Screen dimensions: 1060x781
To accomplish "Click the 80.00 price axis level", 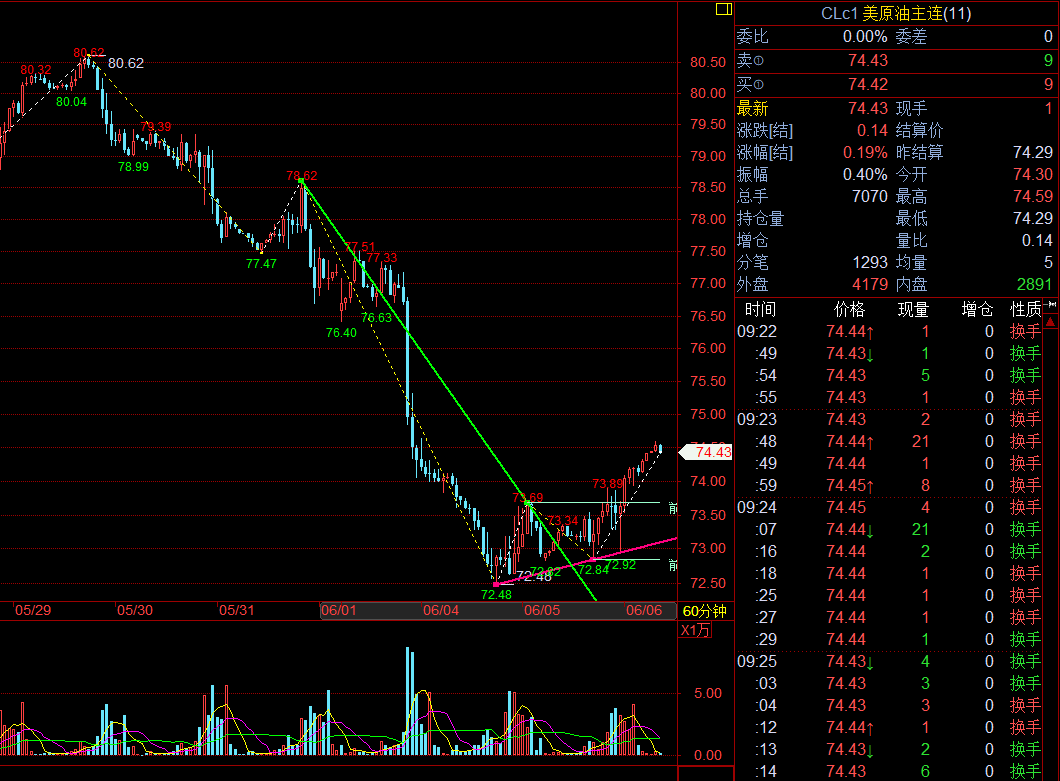I will pyautogui.click(x=708, y=93).
